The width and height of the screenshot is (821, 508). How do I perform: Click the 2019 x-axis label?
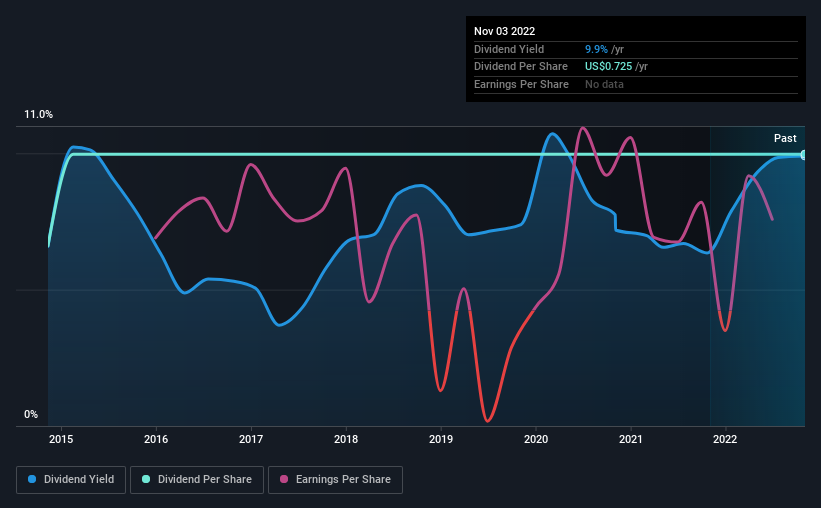441,439
